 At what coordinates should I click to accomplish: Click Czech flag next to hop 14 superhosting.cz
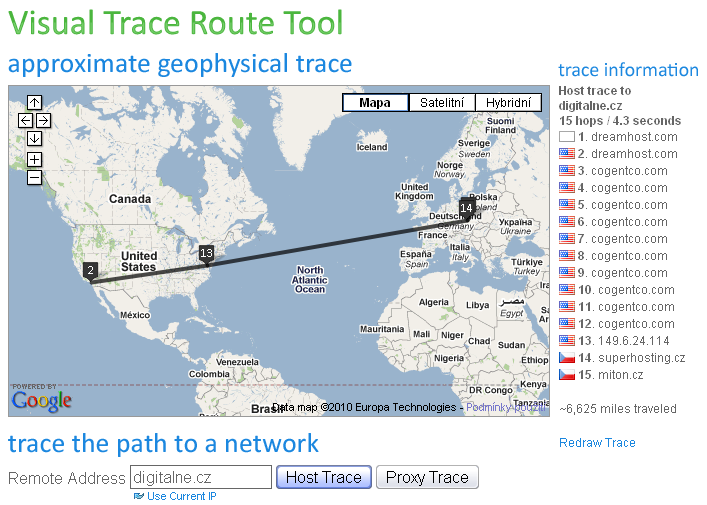[567, 358]
